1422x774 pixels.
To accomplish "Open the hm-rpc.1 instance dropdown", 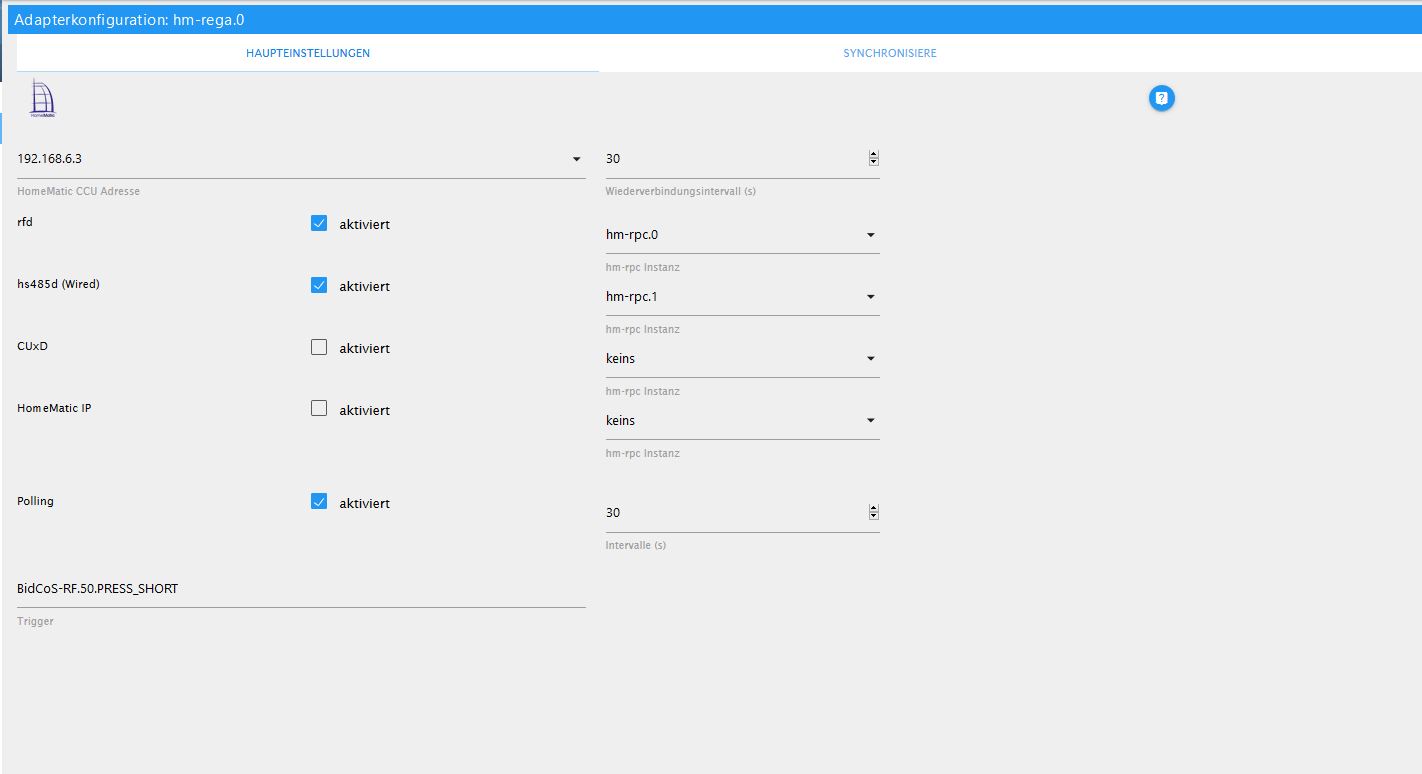I will (743, 297).
